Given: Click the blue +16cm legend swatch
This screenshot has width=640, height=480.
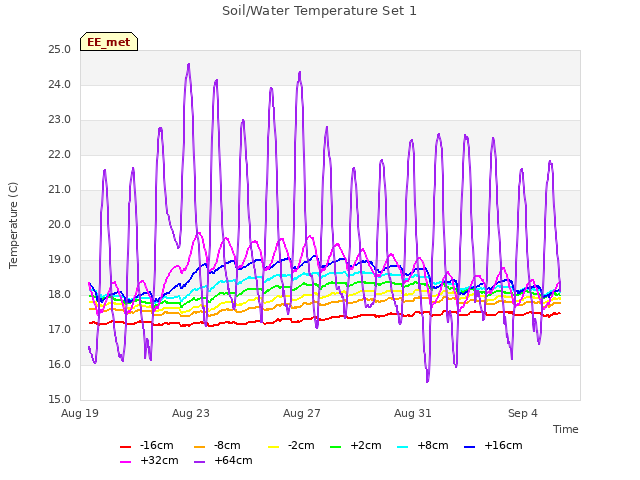Looking at the screenshot, I should (470, 447).
